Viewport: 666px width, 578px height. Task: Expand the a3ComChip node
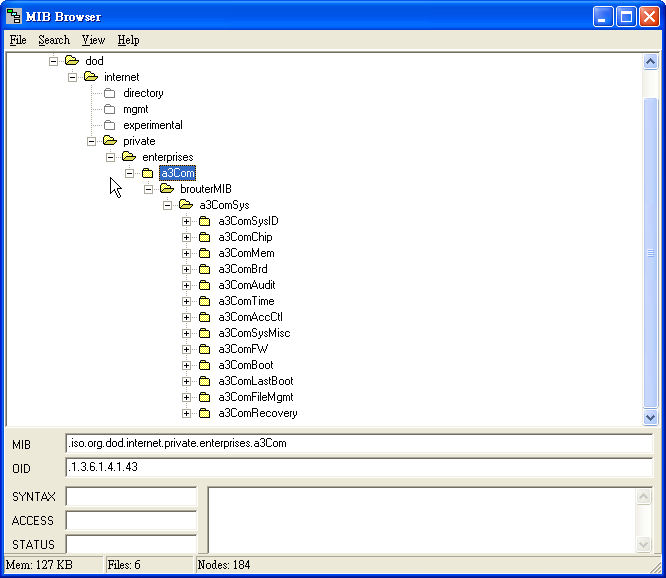pos(186,237)
